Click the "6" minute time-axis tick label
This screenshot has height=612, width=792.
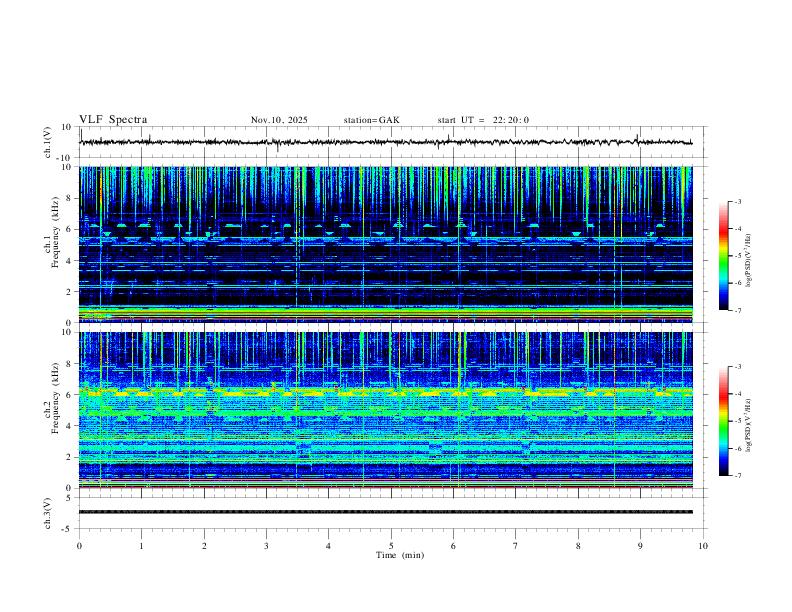[453, 546]
